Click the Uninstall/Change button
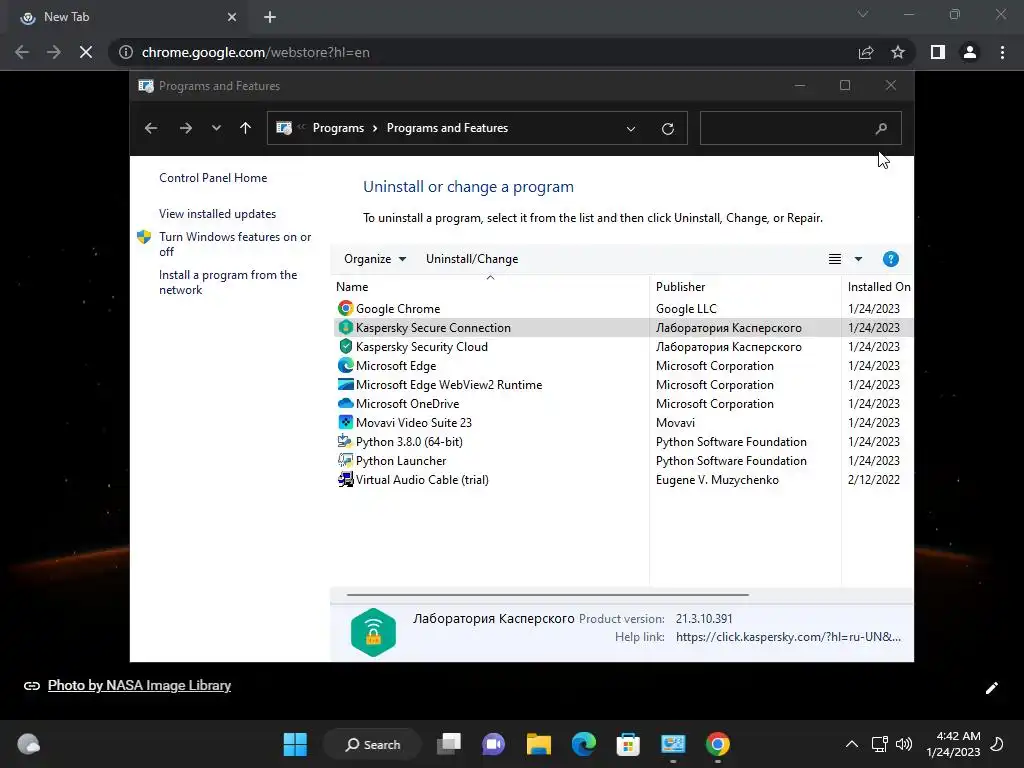 pos(472,259)
